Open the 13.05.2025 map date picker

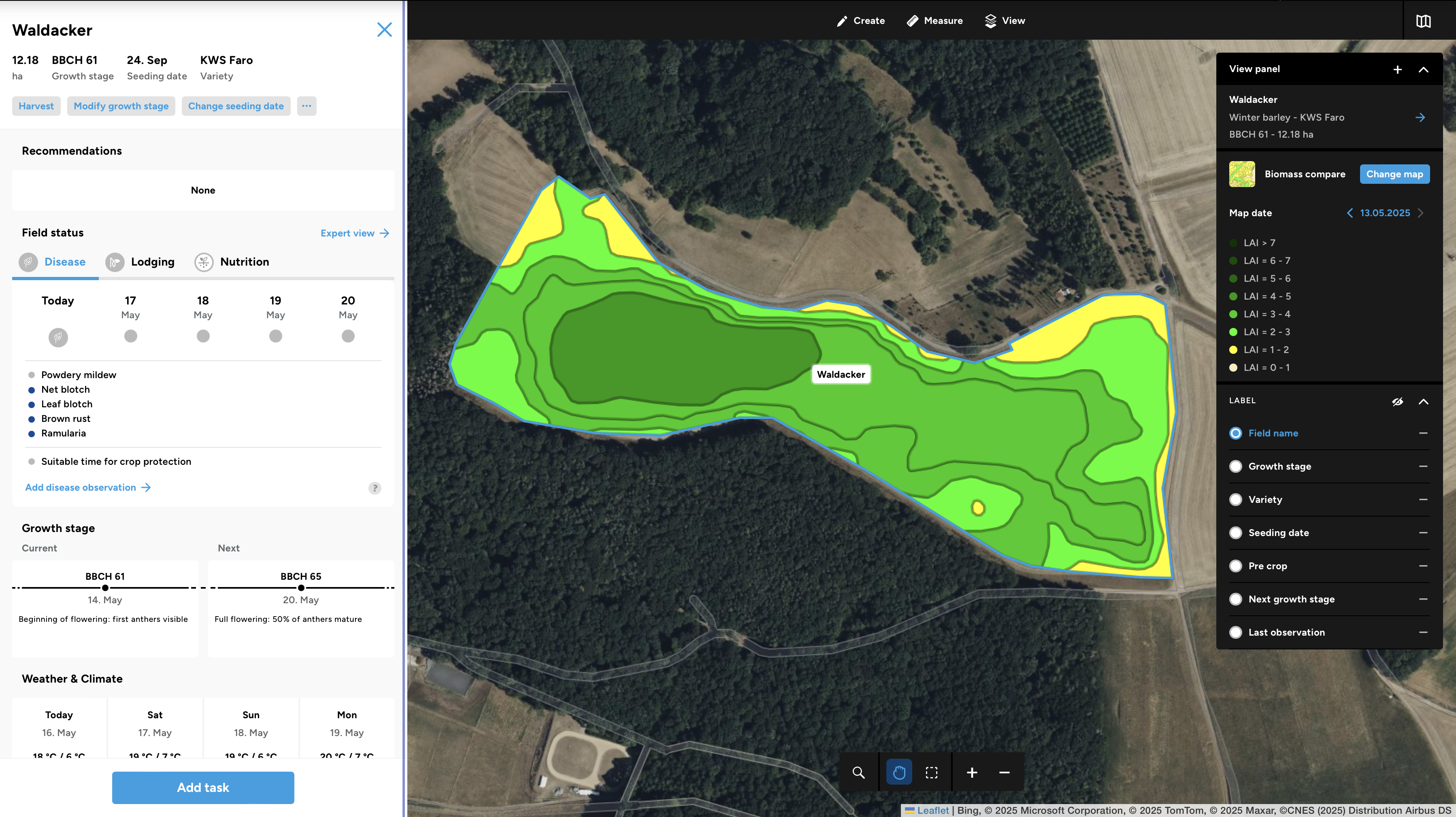[1385, 213]
